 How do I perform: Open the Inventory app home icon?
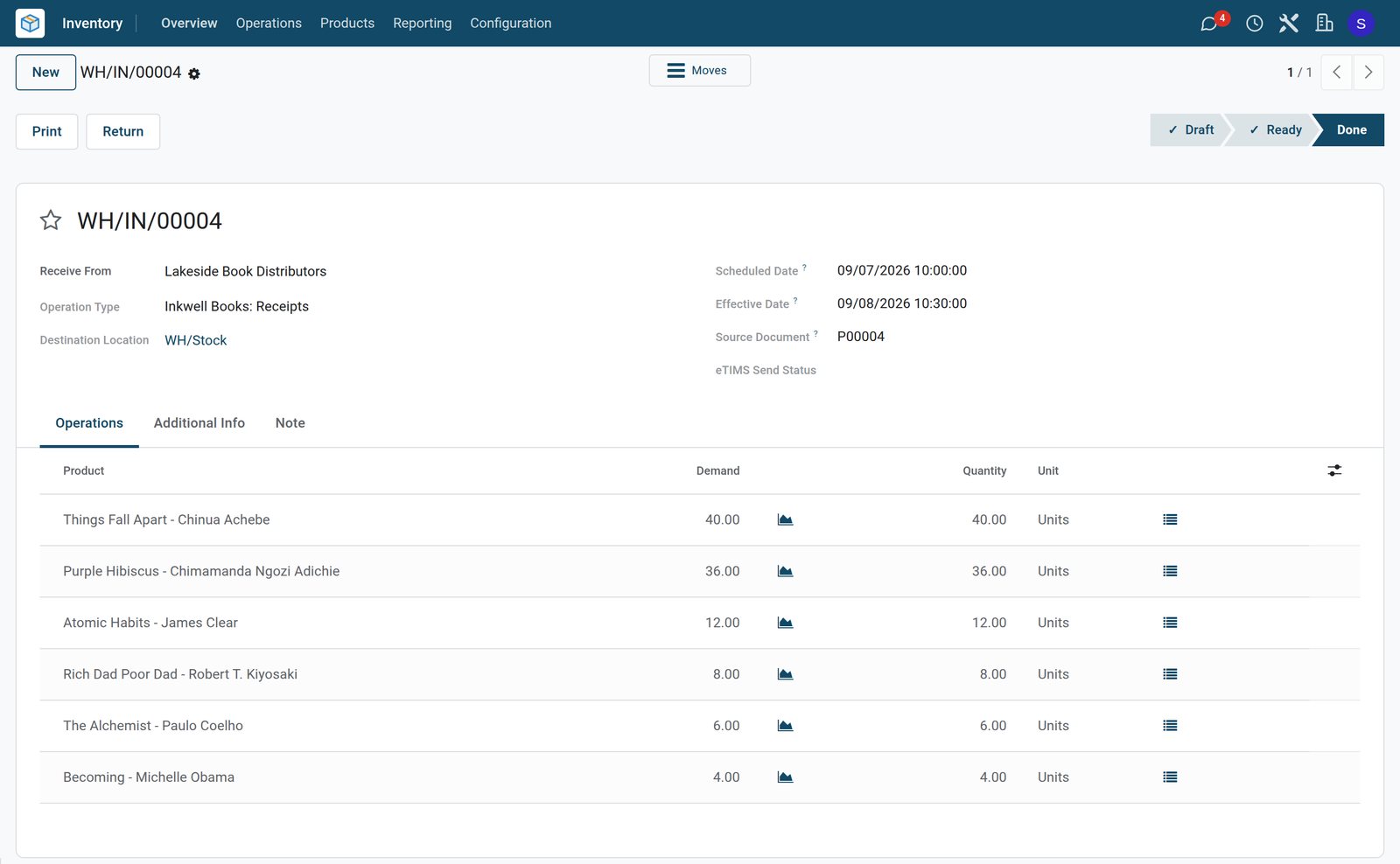point(30,23)
